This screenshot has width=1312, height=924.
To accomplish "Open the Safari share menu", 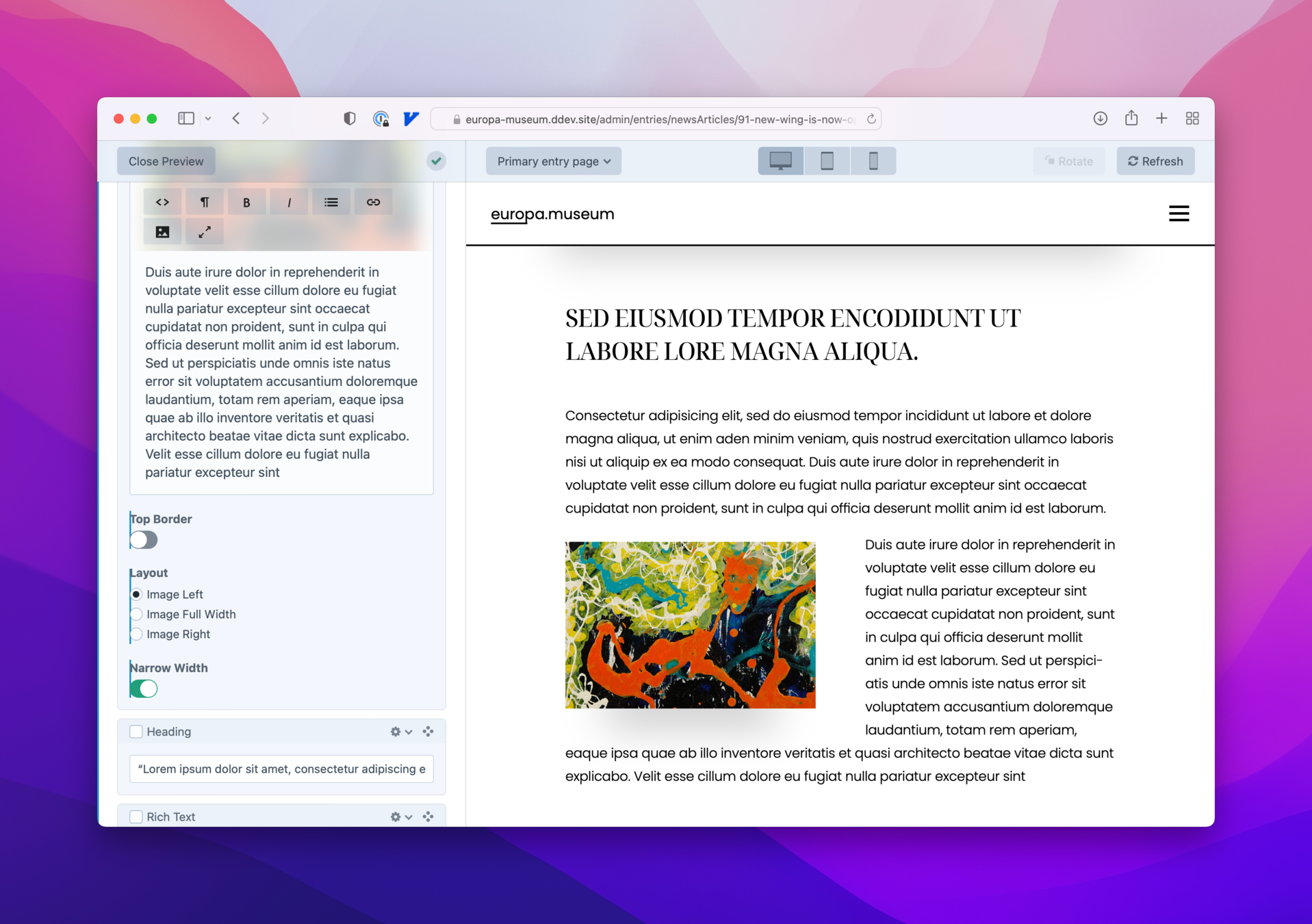I will pyautogui.click(x=1131, y=118).
